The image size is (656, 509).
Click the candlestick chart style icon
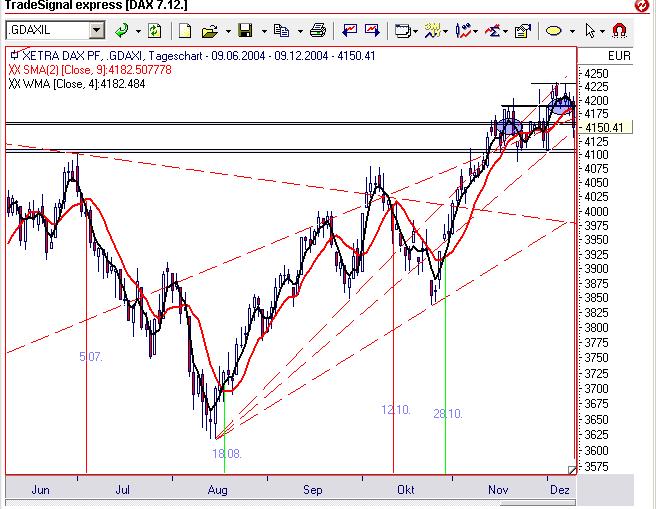(x=463, y=31)
